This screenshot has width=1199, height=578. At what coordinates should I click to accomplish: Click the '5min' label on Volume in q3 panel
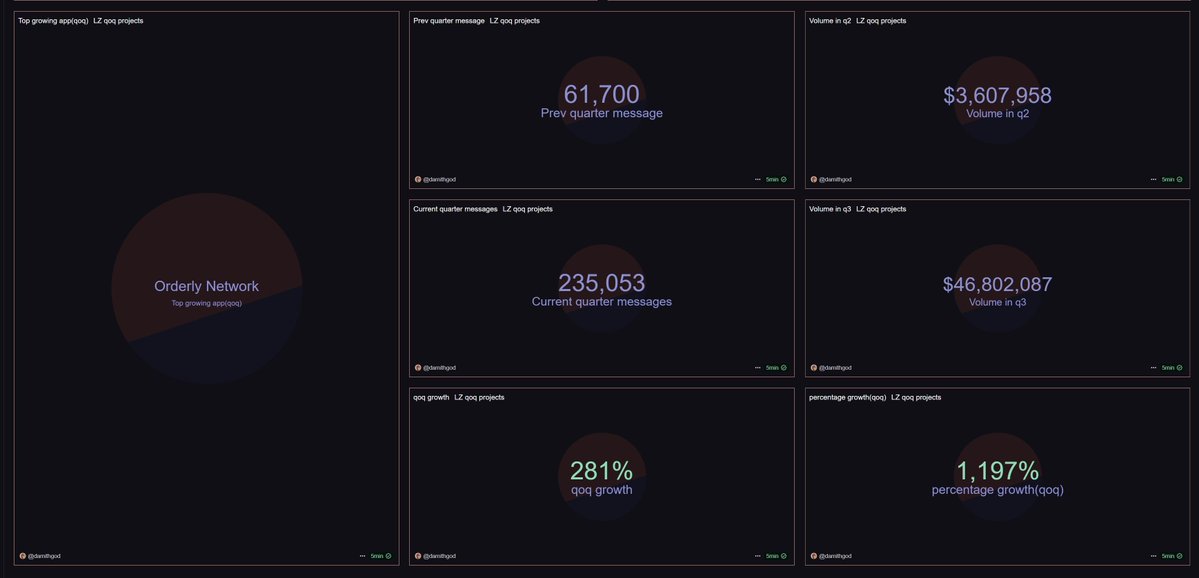click(1168, 368)
